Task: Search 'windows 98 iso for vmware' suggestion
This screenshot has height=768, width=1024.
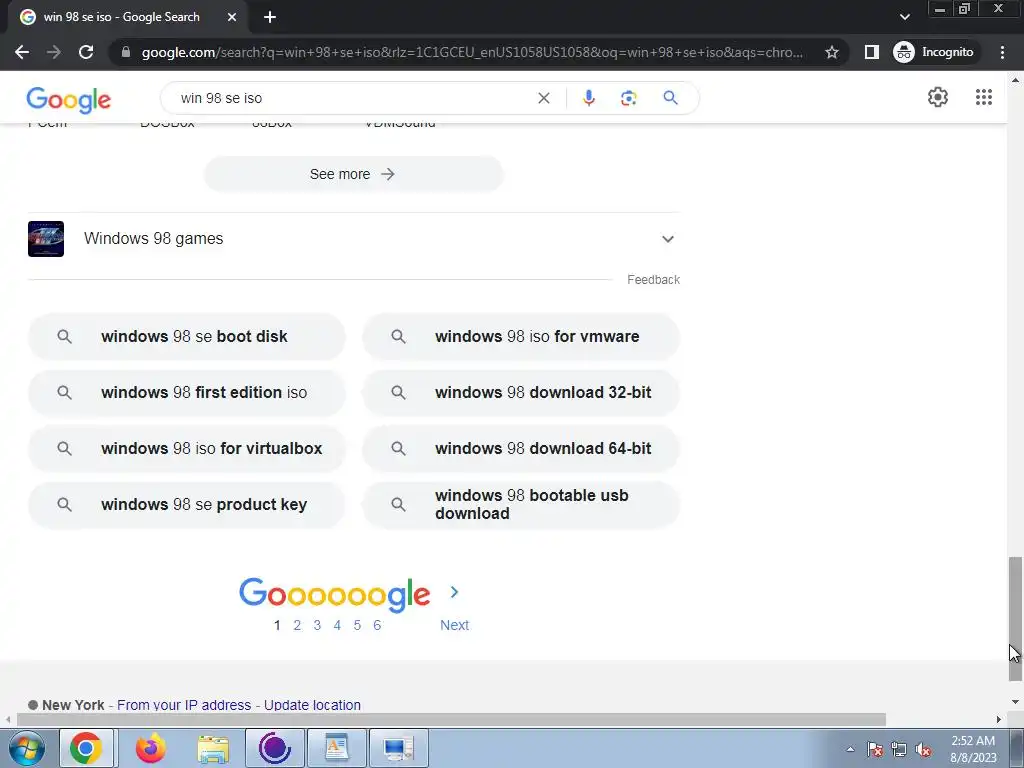Action: pyautogui.click(x=521, y=336)
